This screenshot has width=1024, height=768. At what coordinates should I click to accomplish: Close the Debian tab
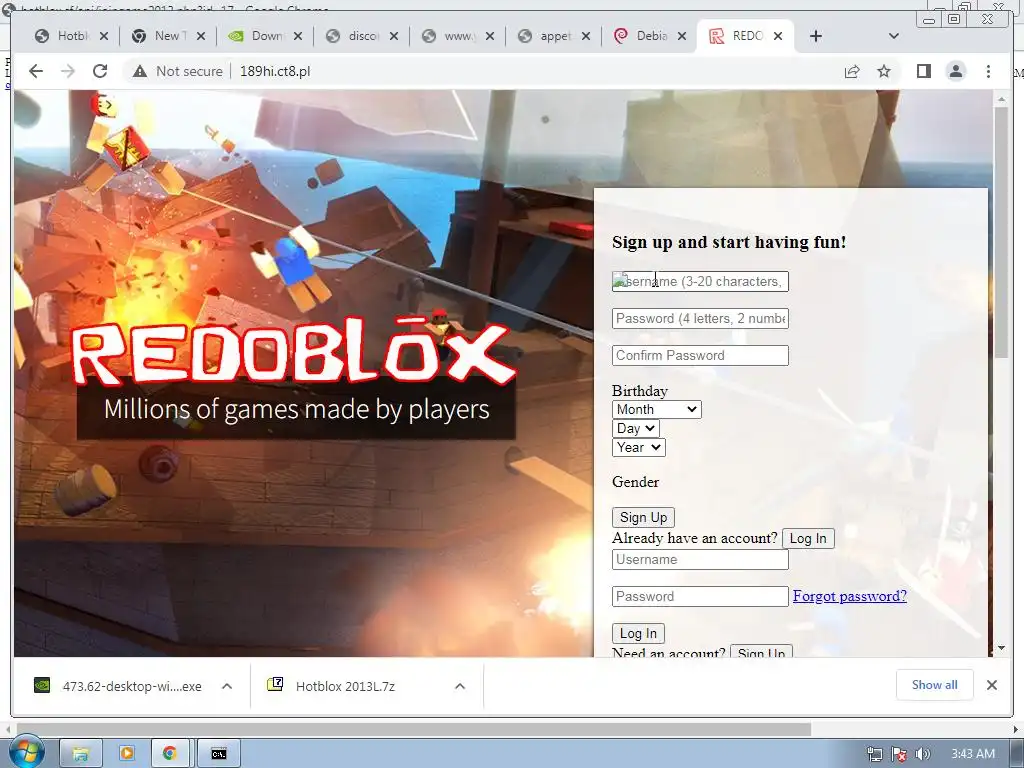(x=682, y=36)
